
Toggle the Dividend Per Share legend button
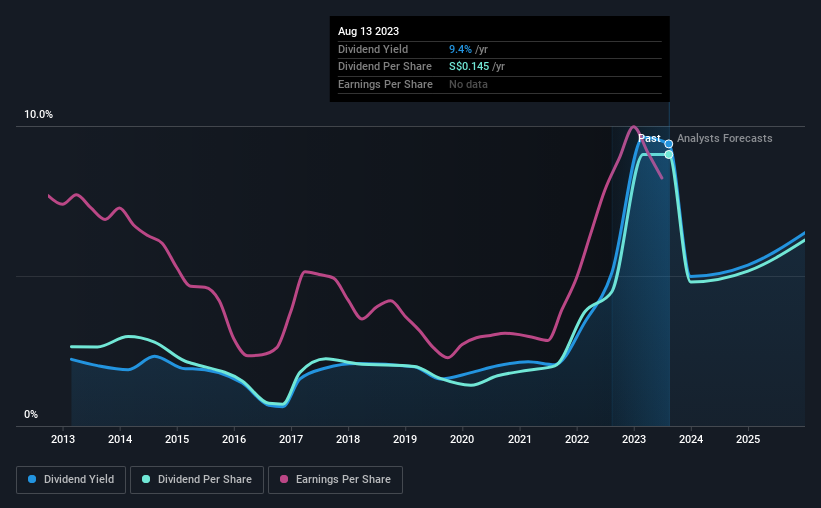pyautogui.click(x=197, y=480)
